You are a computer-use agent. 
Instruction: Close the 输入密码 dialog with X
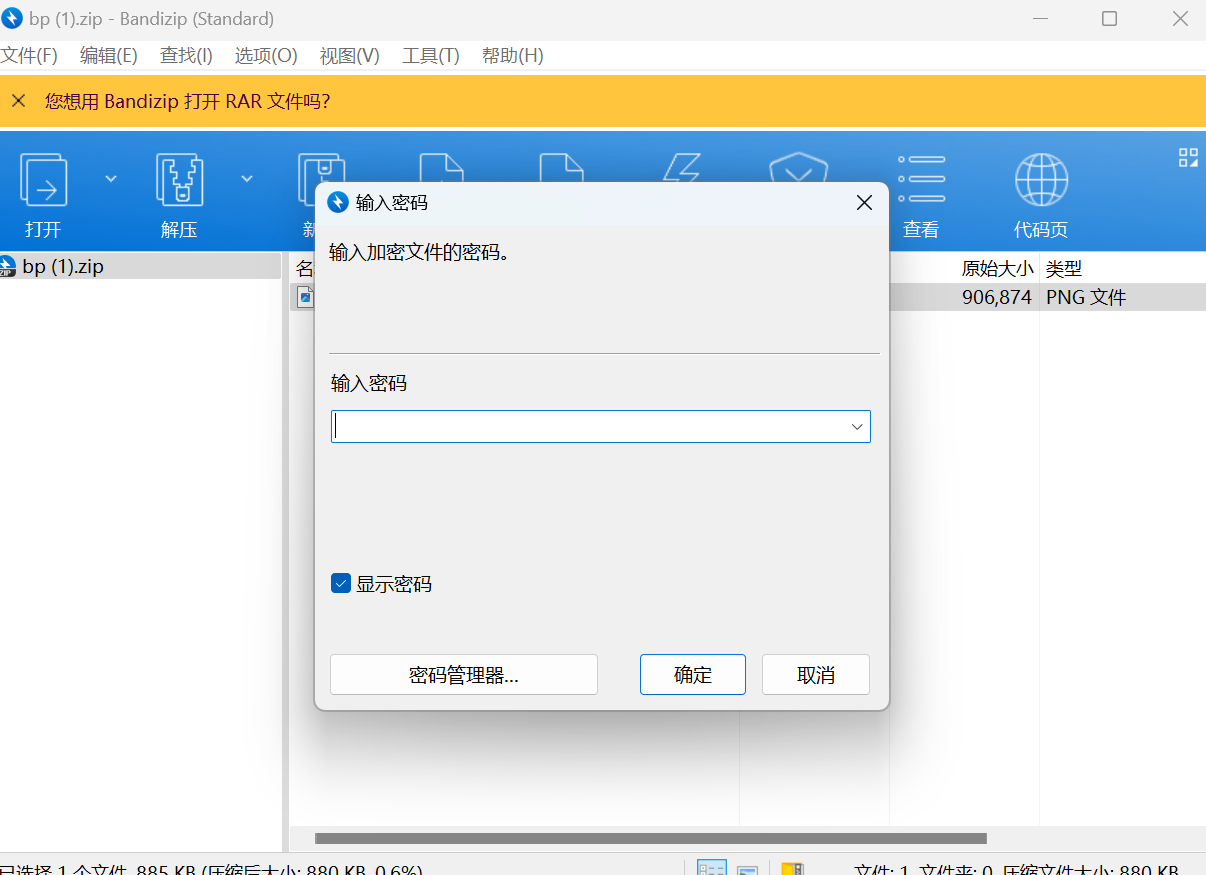(x=865, y=203)
